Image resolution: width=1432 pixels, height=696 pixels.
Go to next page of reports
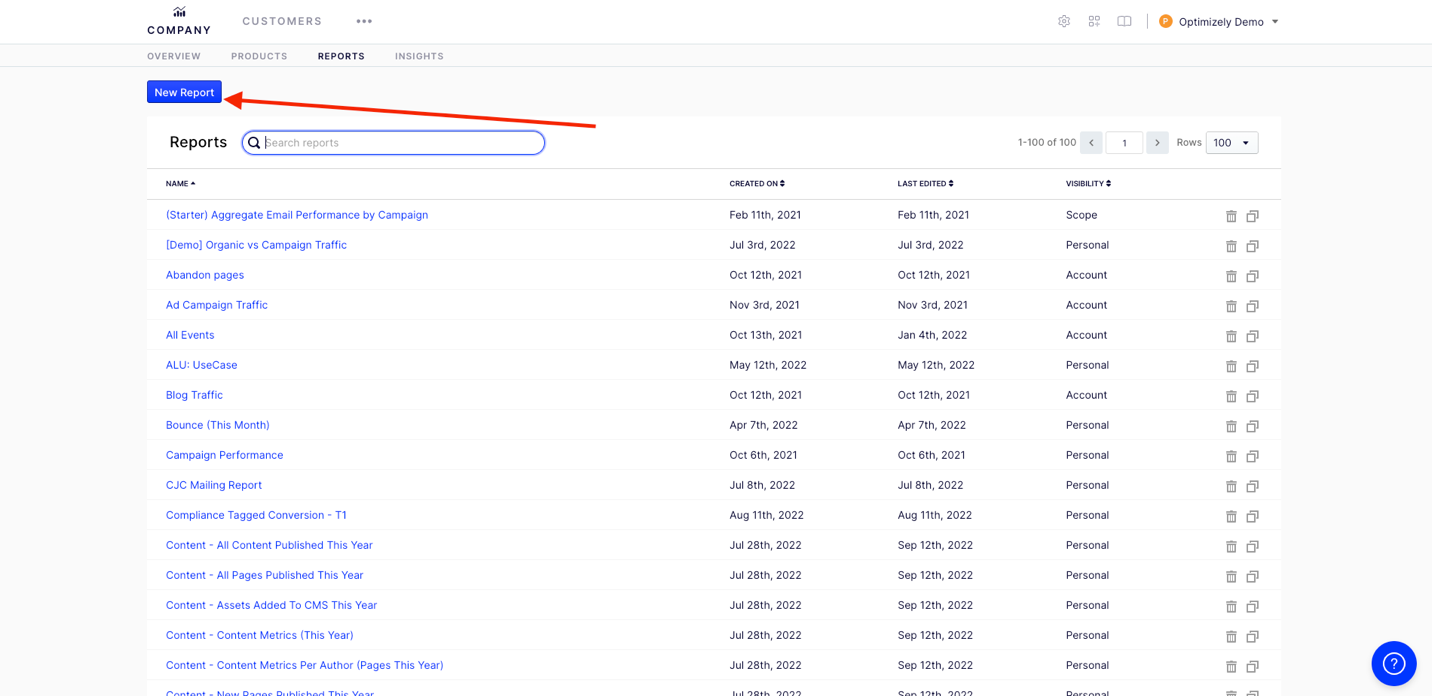tap(1157, 142)
